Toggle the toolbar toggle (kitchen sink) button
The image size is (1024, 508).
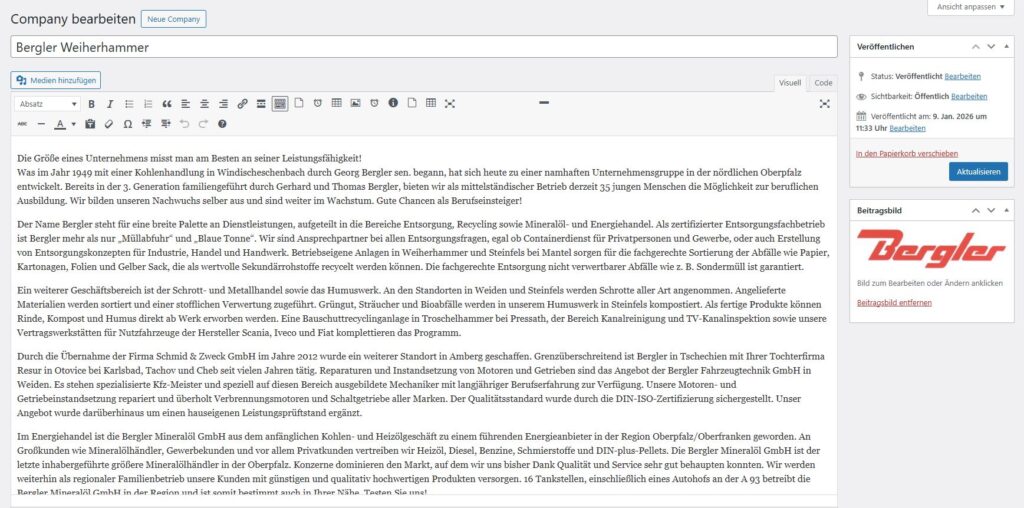[280, 104]
